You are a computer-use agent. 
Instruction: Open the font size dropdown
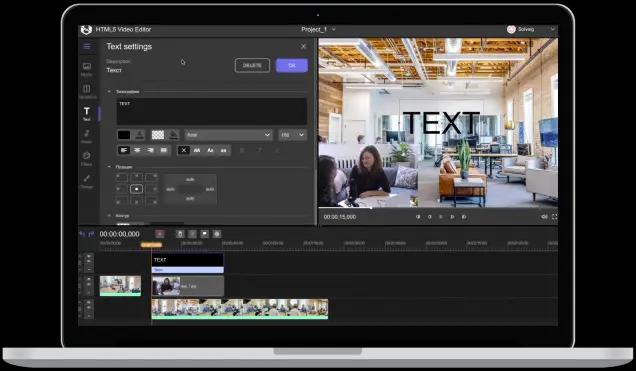(x=292, y=135)
